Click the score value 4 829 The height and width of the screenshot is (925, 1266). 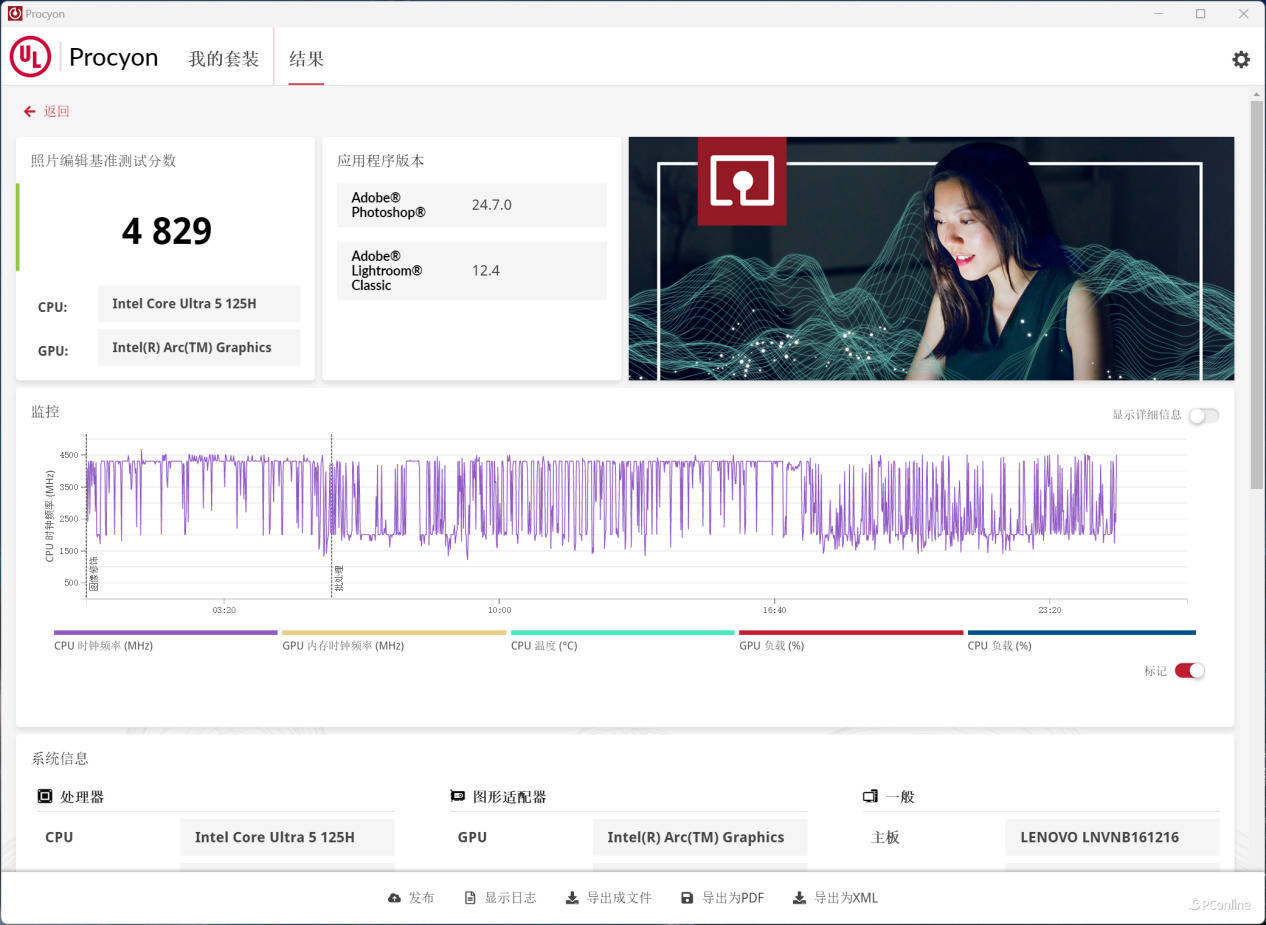[167, 231]
